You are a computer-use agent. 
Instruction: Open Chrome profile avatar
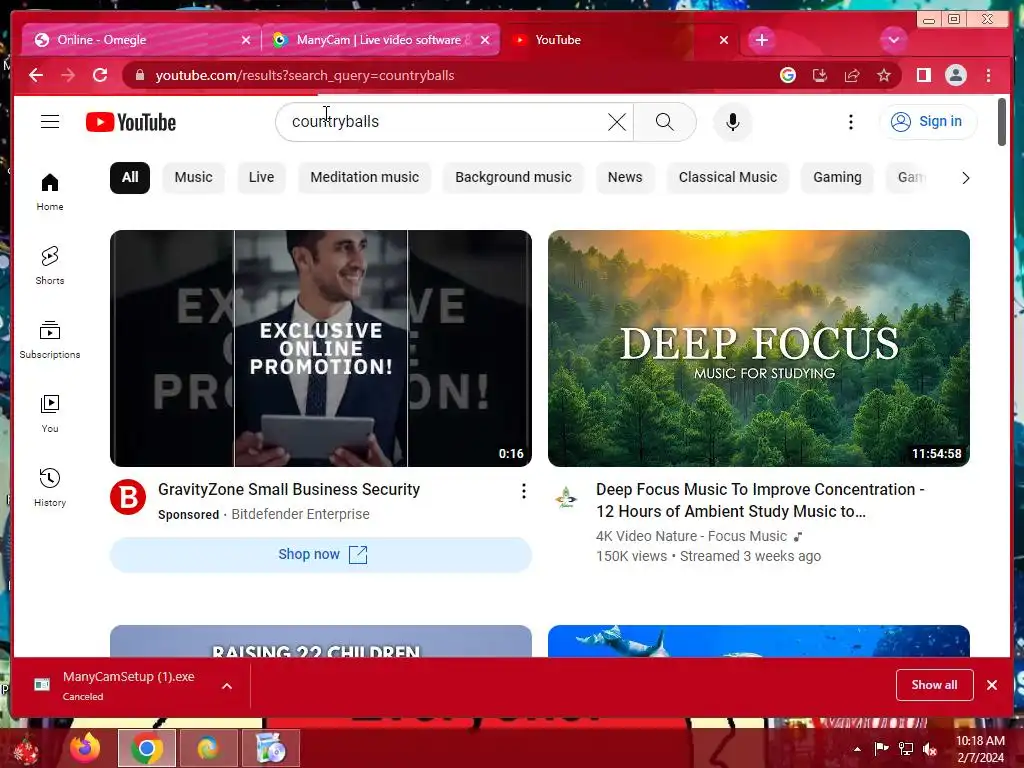(x=955, y=75)
